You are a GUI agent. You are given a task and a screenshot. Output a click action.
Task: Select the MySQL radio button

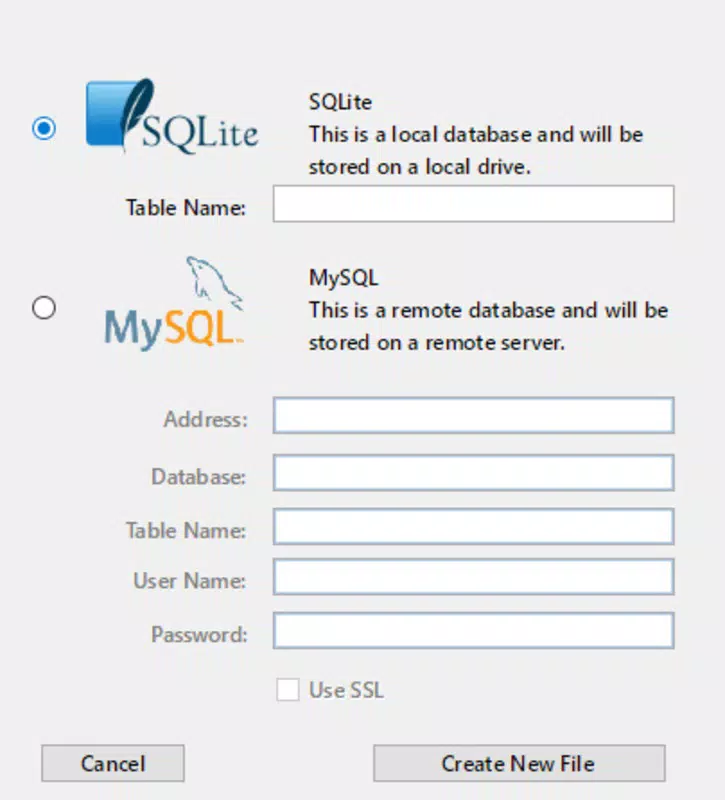[44, 308]
